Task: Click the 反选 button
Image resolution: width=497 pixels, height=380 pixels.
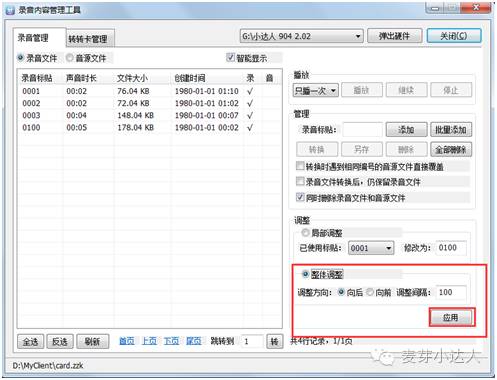Action: (x=60, y=342)
